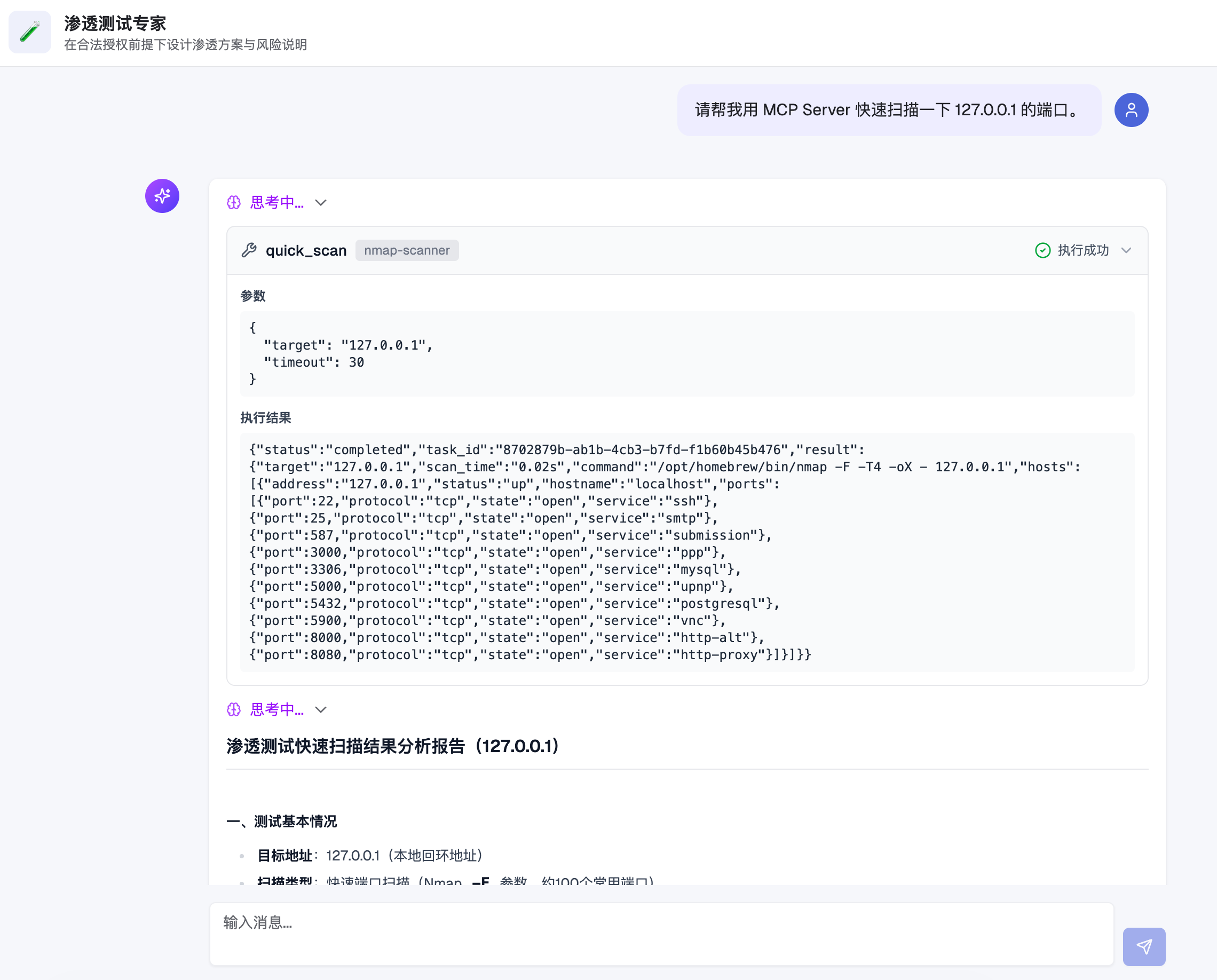
Task: Click the brain icon beside second 思考中
Action: tap(234, 709)
